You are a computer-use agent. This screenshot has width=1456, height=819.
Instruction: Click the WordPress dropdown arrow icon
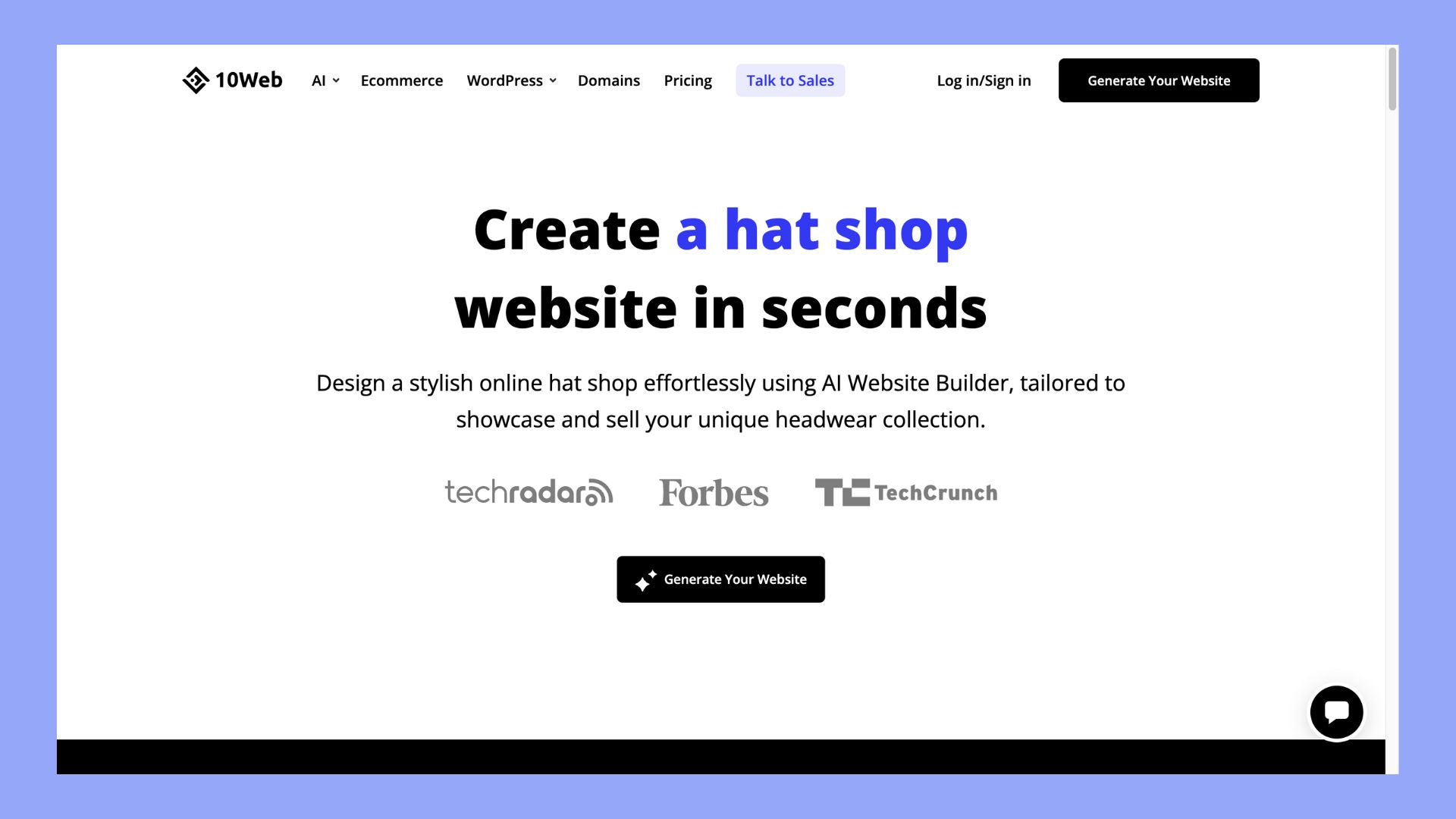coord(553,80)
